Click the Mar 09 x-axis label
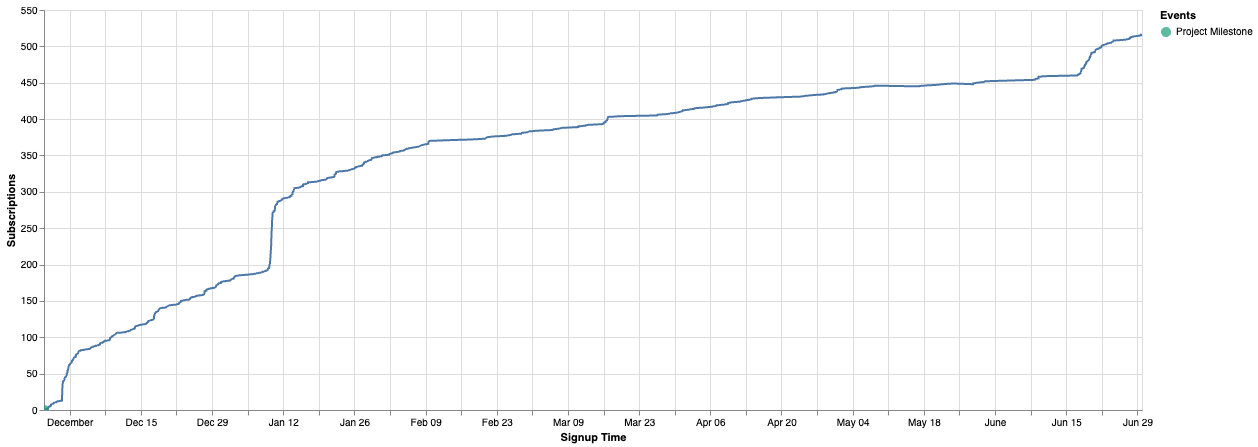1258x447 pixels. 568,423
